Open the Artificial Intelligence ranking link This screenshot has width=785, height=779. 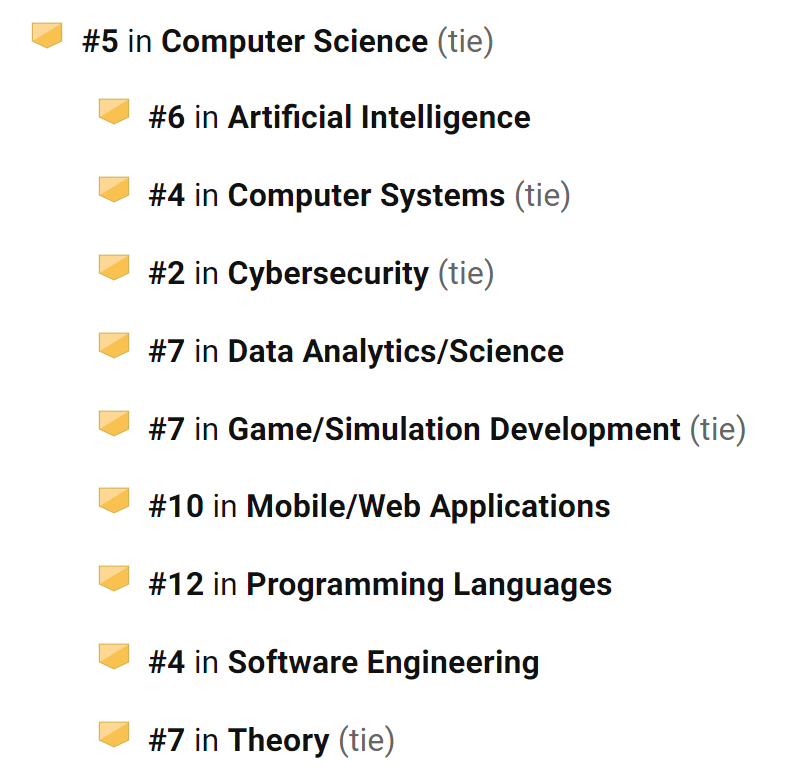(379, 118)
